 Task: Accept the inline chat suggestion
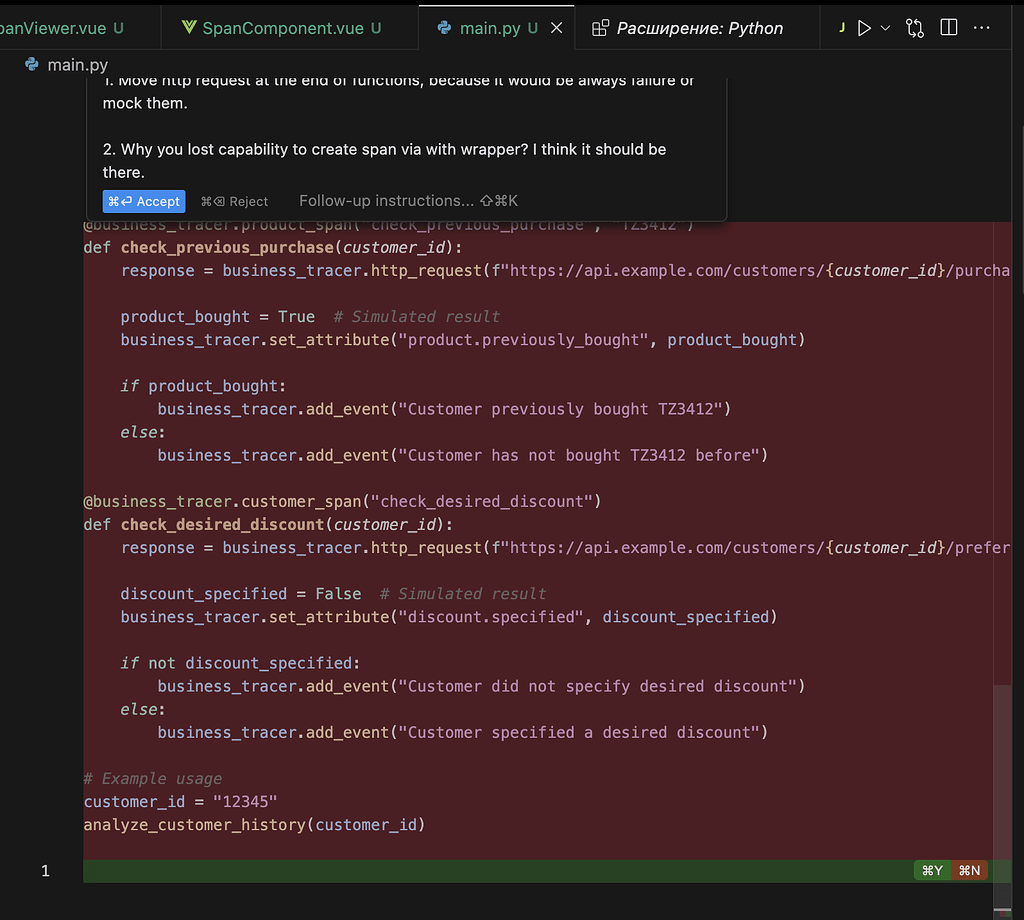[143, 201]
